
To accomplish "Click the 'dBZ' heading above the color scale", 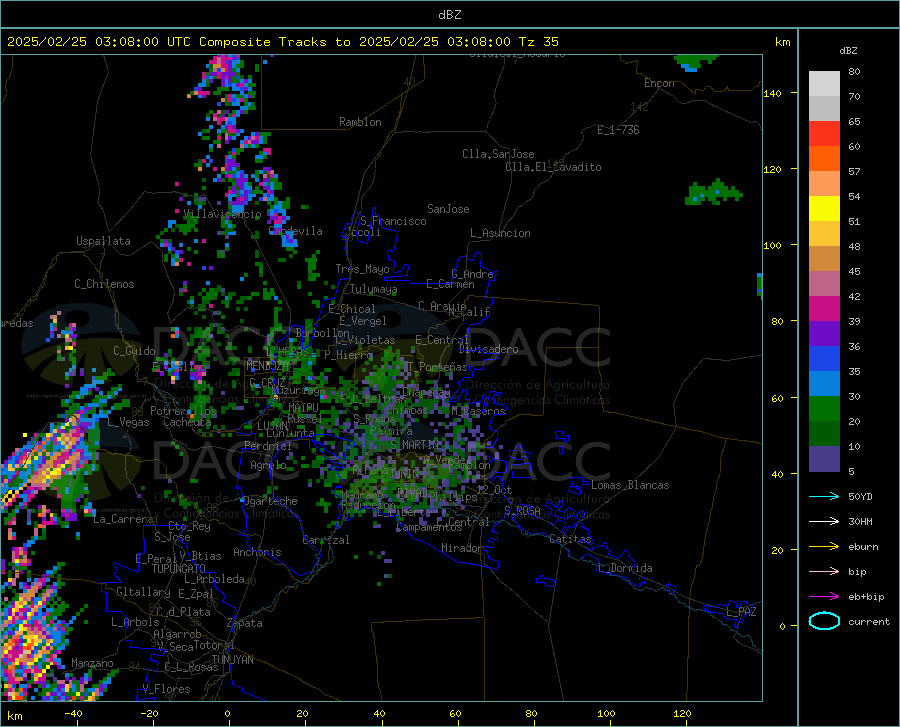I will [x=848, y=50].
